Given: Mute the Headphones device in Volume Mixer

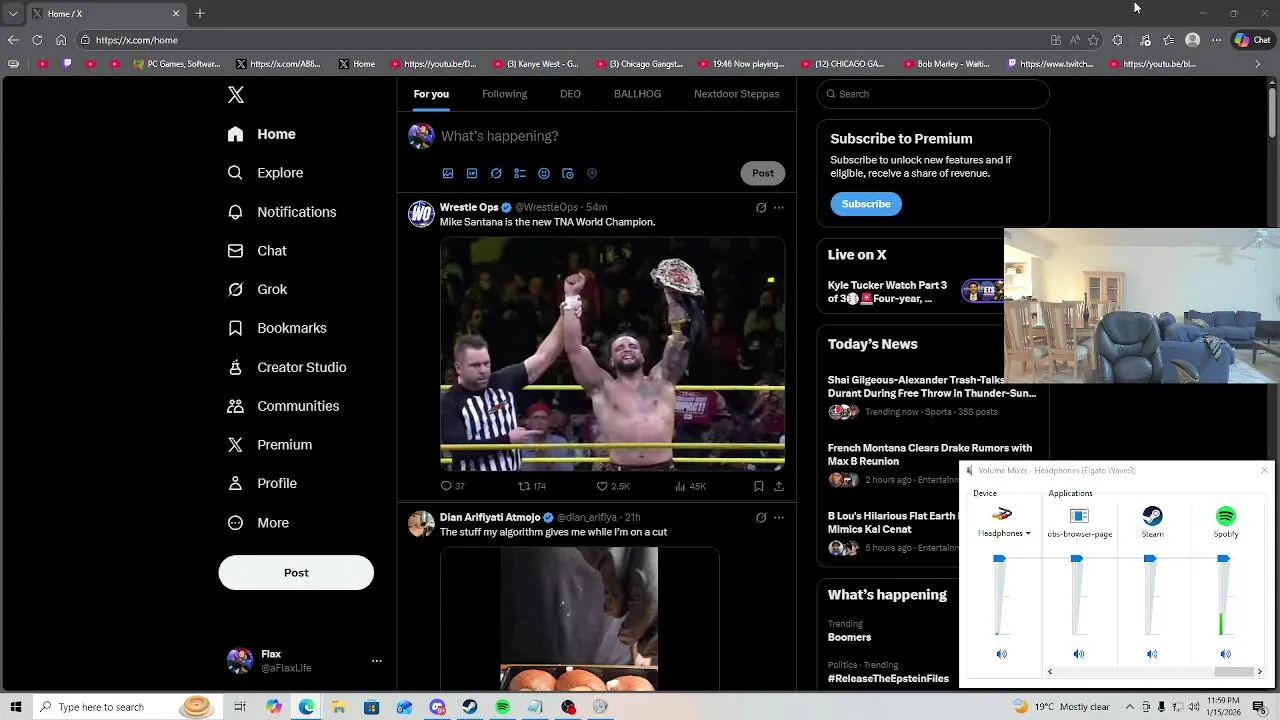Looking at the screenshot, I should pyautogui.click(x=1001, y=654).
